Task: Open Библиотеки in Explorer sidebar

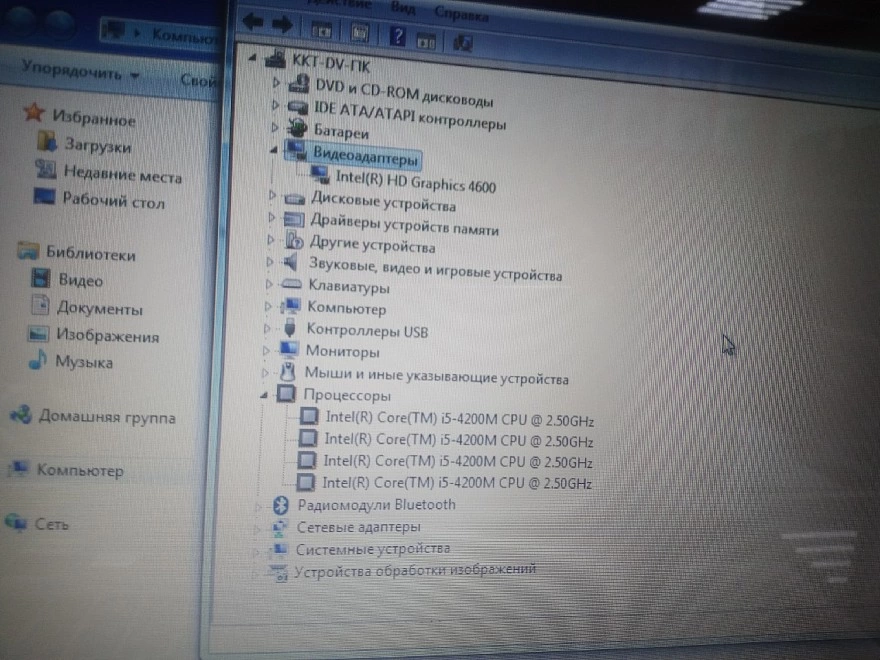Action: 90,253
